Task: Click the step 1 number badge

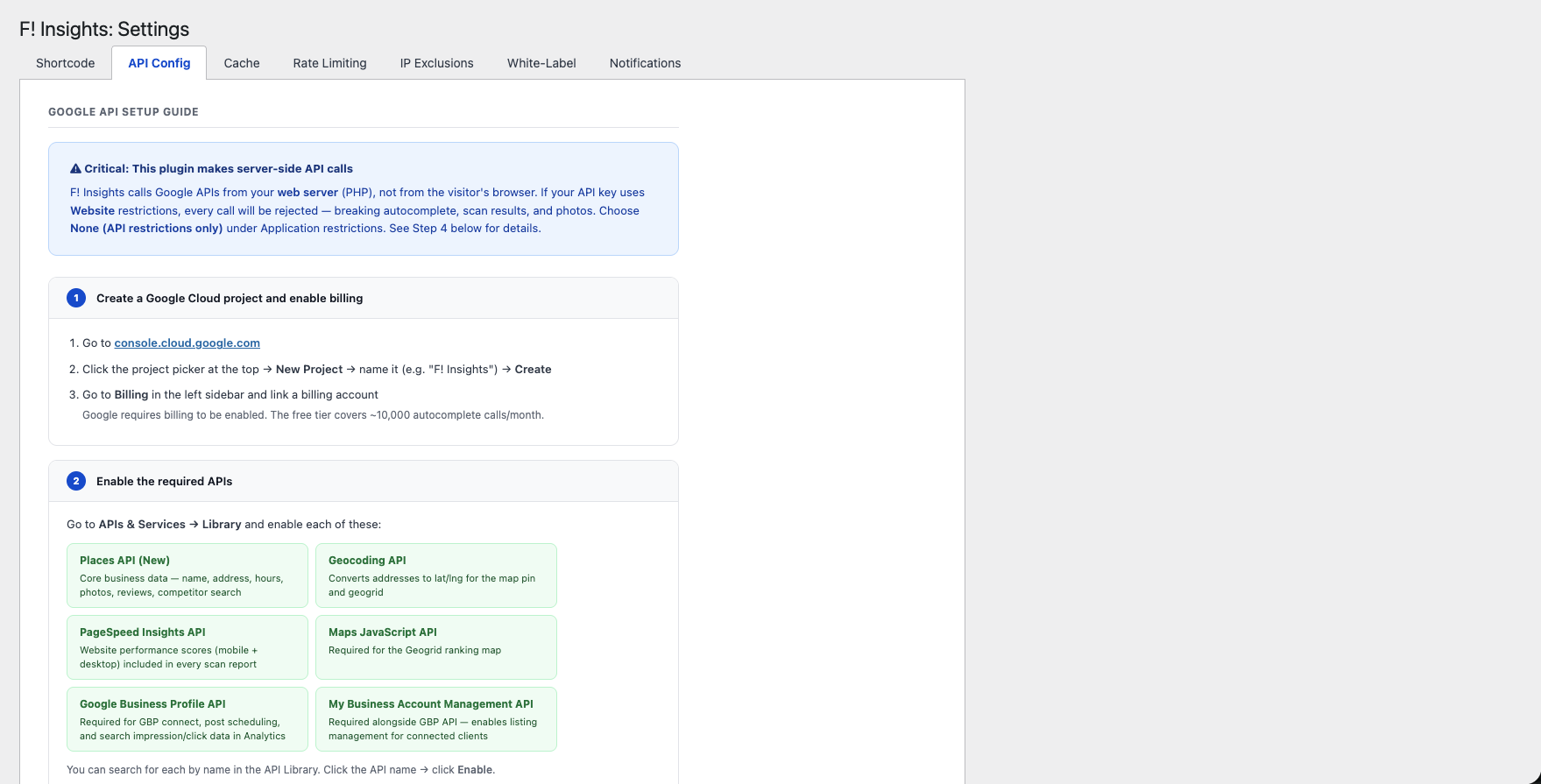Action: 76,298
